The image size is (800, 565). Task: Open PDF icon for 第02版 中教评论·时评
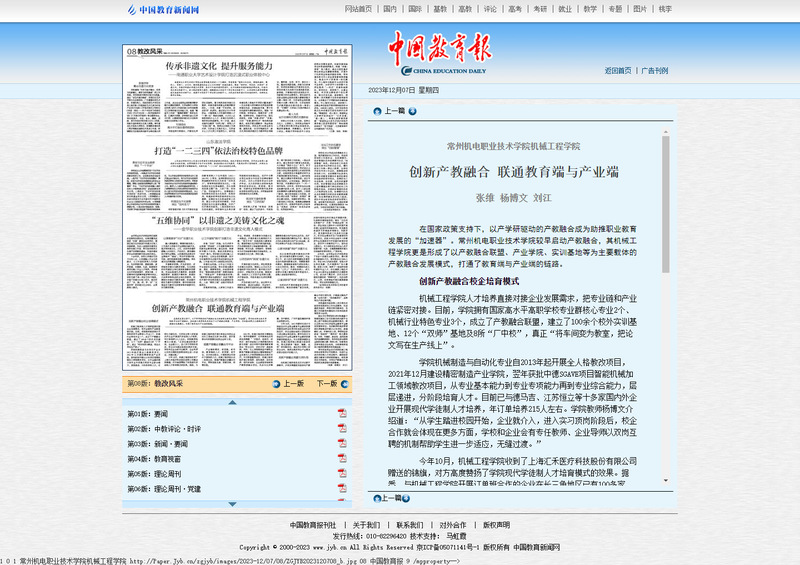pos(341,428)
